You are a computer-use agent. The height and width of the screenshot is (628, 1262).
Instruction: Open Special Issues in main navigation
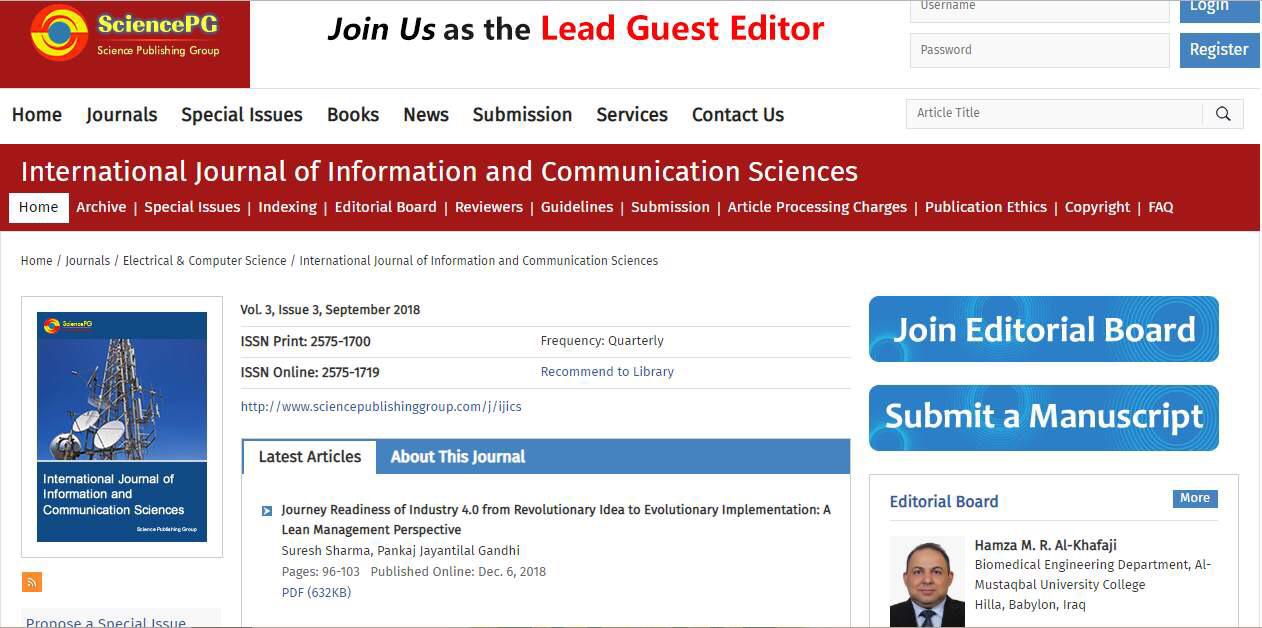point(241,115)
